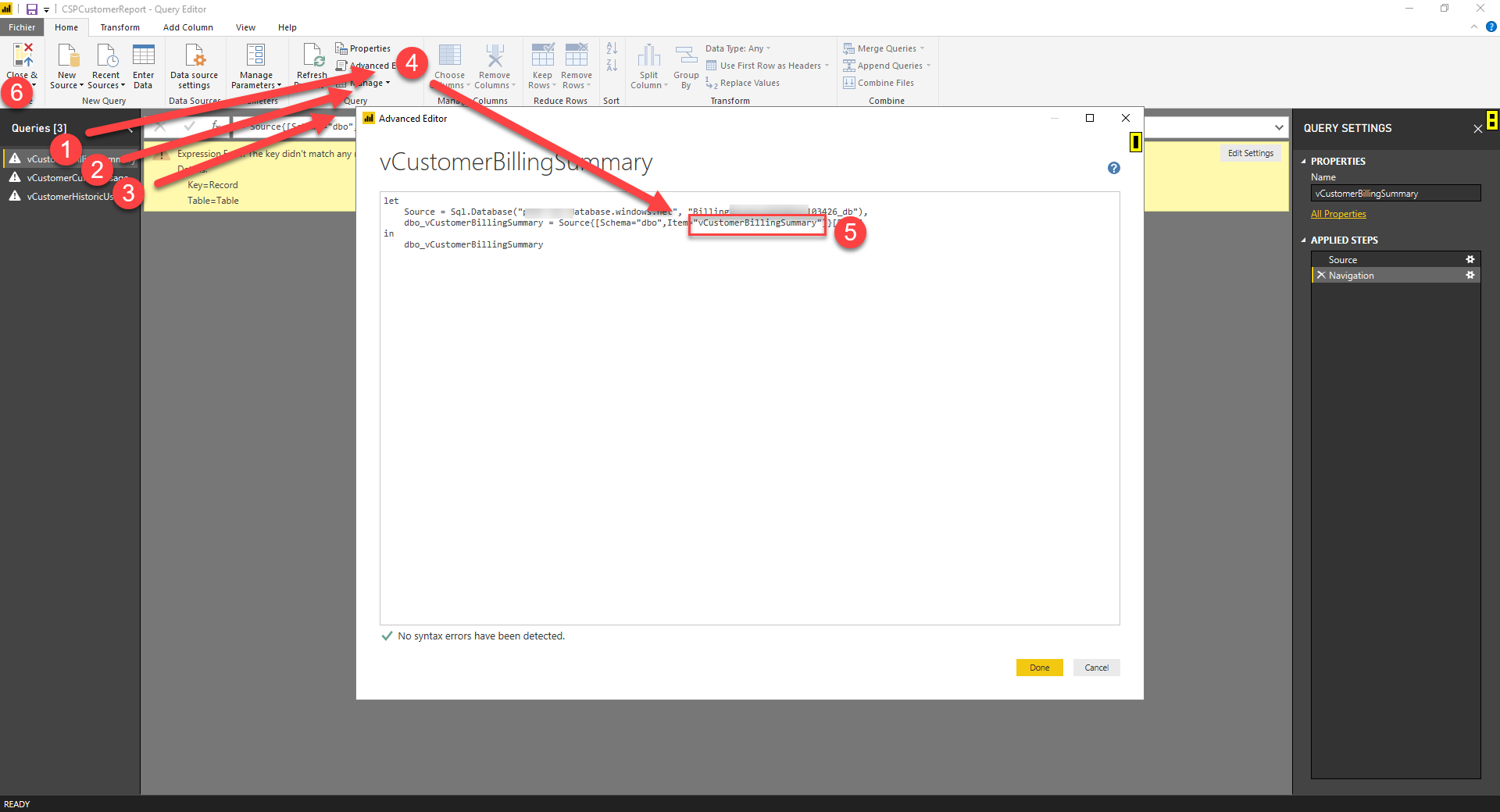The height and width of the screenshot is (812, 1500).
Task: Switch to the View tab
Action: pyautogui.click(x=245, y=27)
